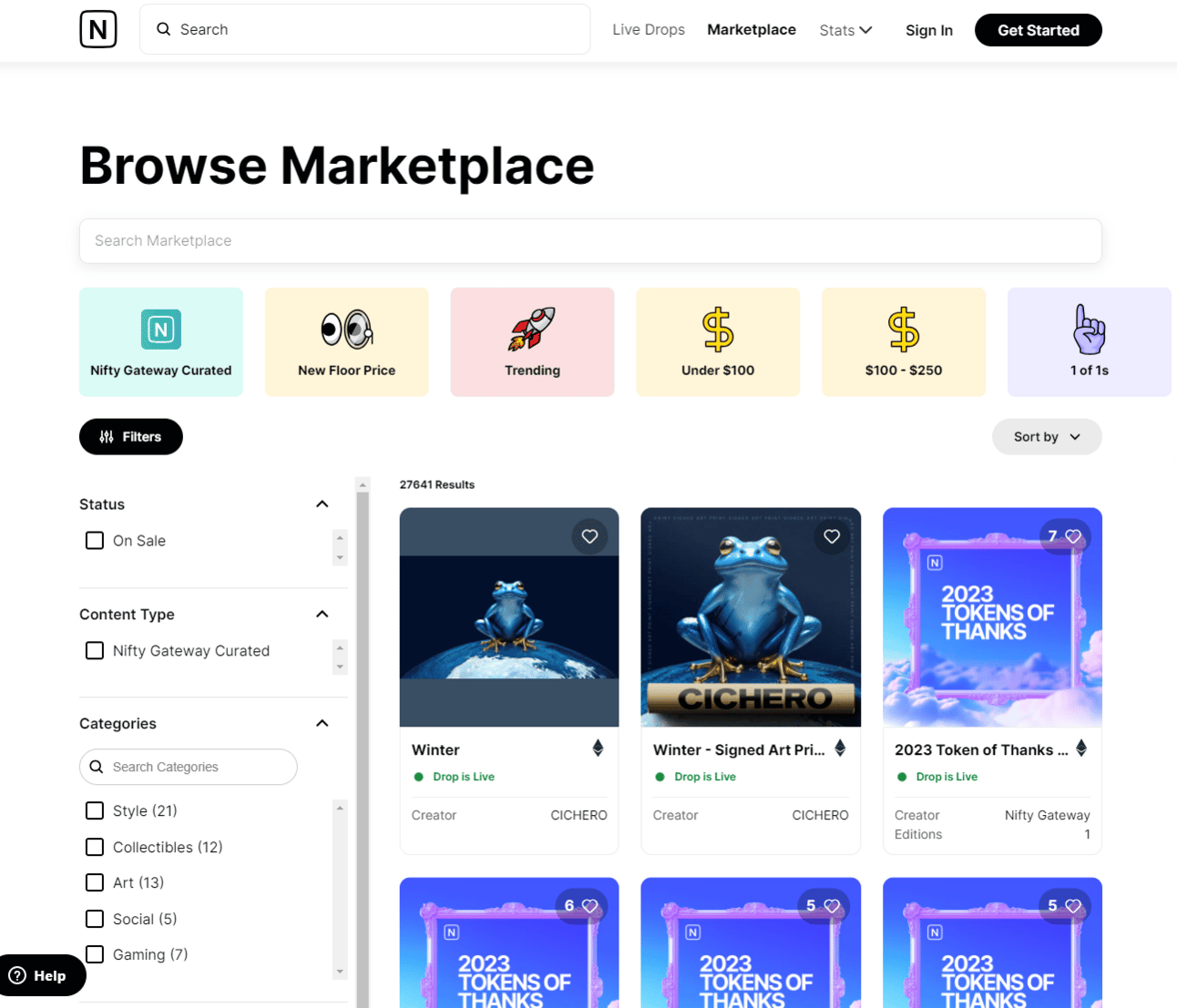Favorite the Winter - Signed Art Print card

coord(832,536)
